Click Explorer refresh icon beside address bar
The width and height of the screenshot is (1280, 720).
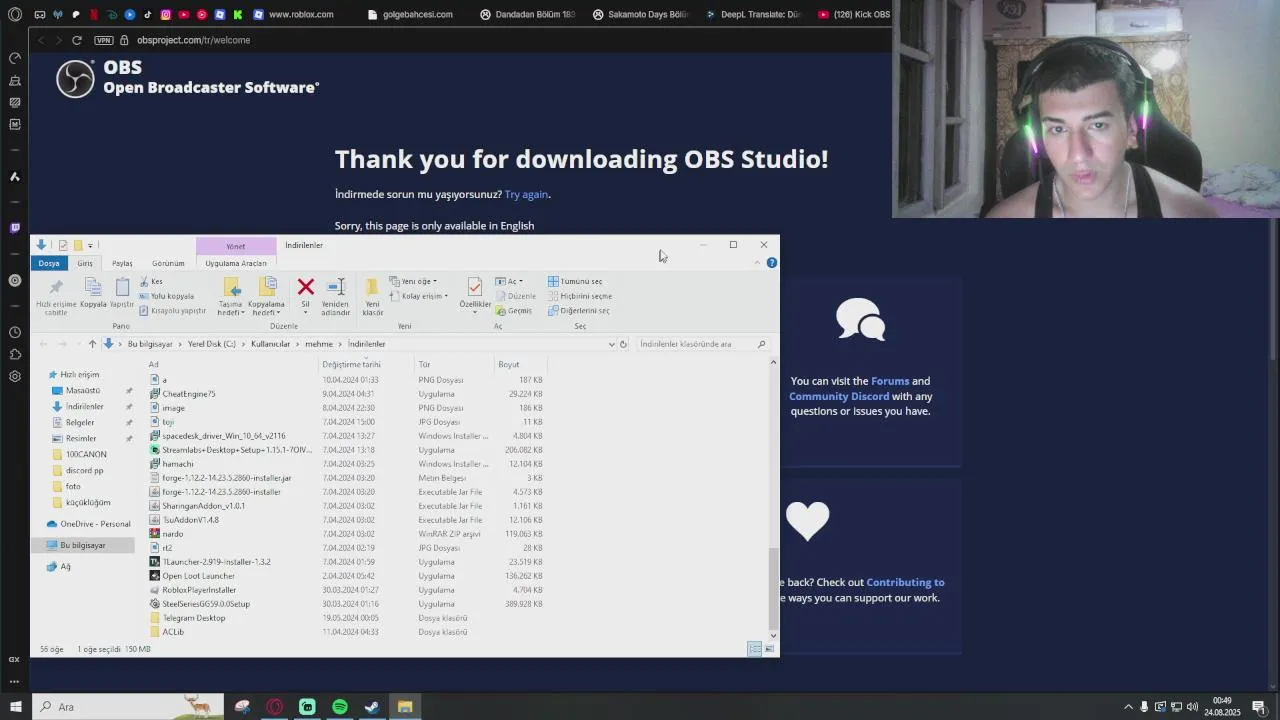(623, 344)
